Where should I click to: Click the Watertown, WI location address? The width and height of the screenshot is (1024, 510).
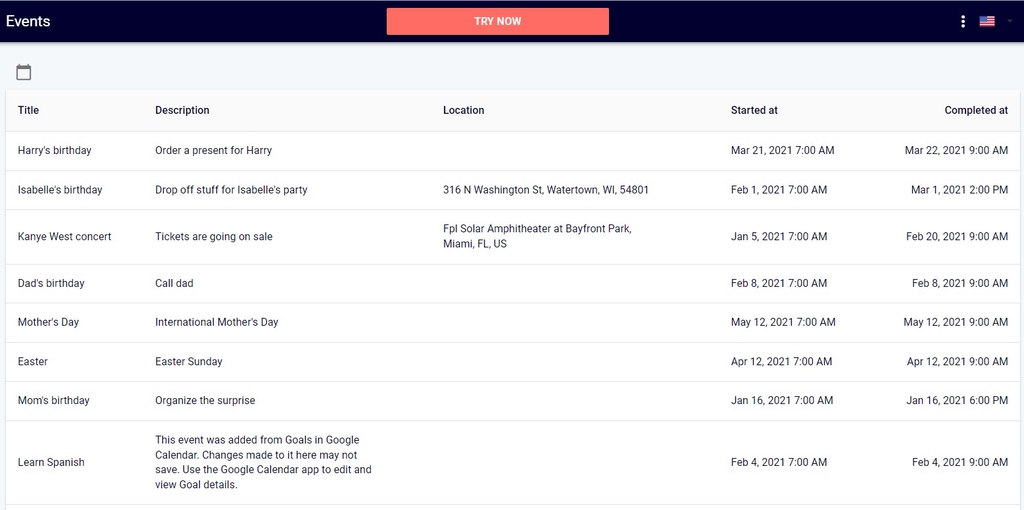546,190
